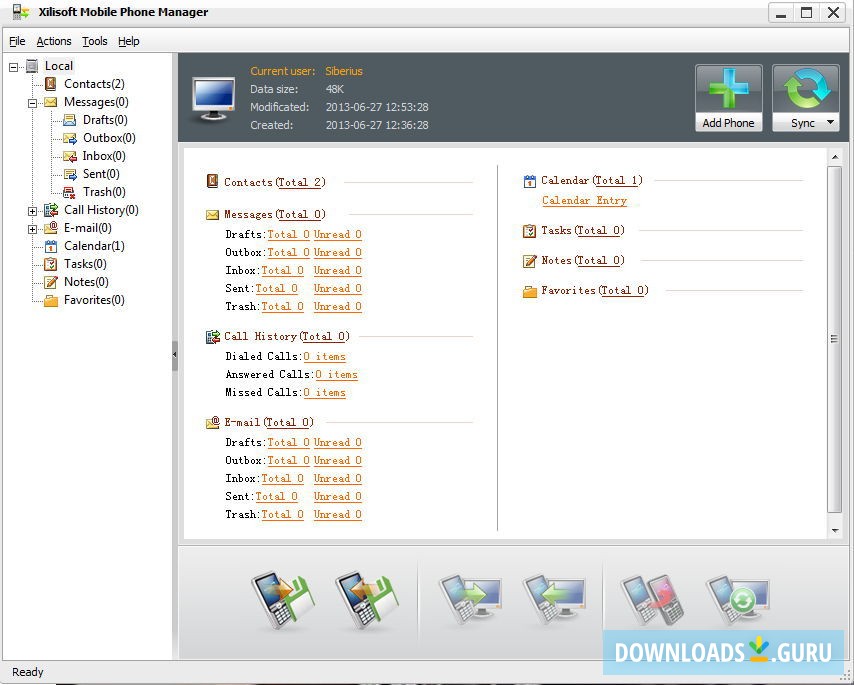Select Calendar(1) in tree
The width and height of the screenshot is (854, 685).
tap(94, 246)
